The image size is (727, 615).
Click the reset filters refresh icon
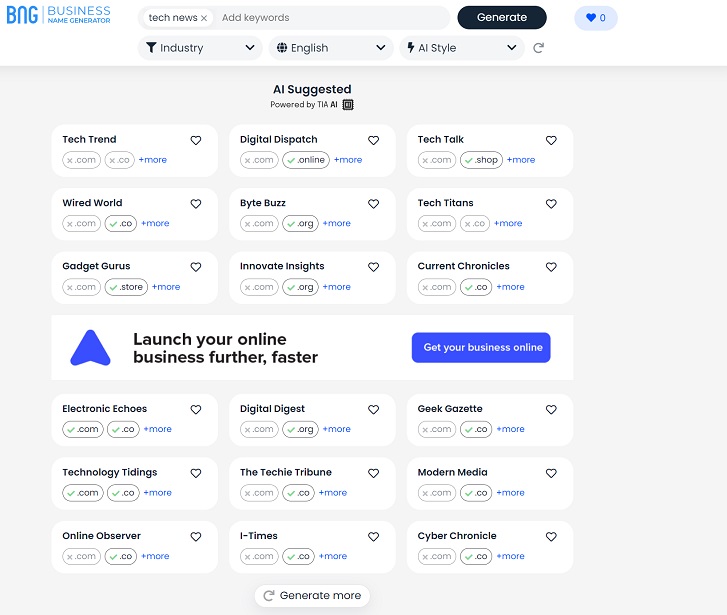538,48
